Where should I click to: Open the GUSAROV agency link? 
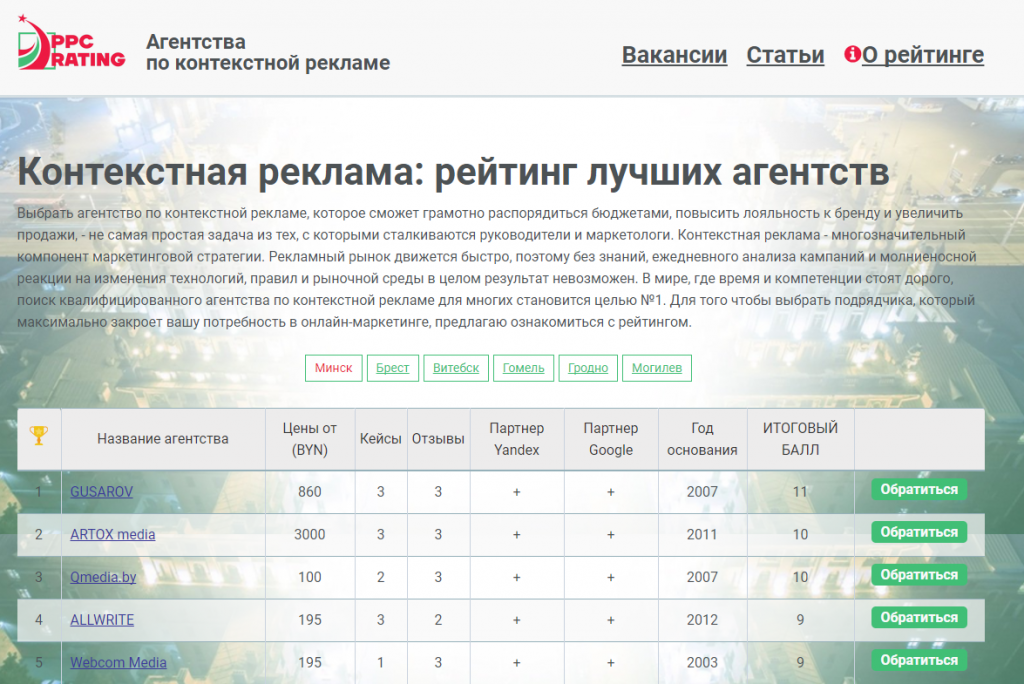101,491
